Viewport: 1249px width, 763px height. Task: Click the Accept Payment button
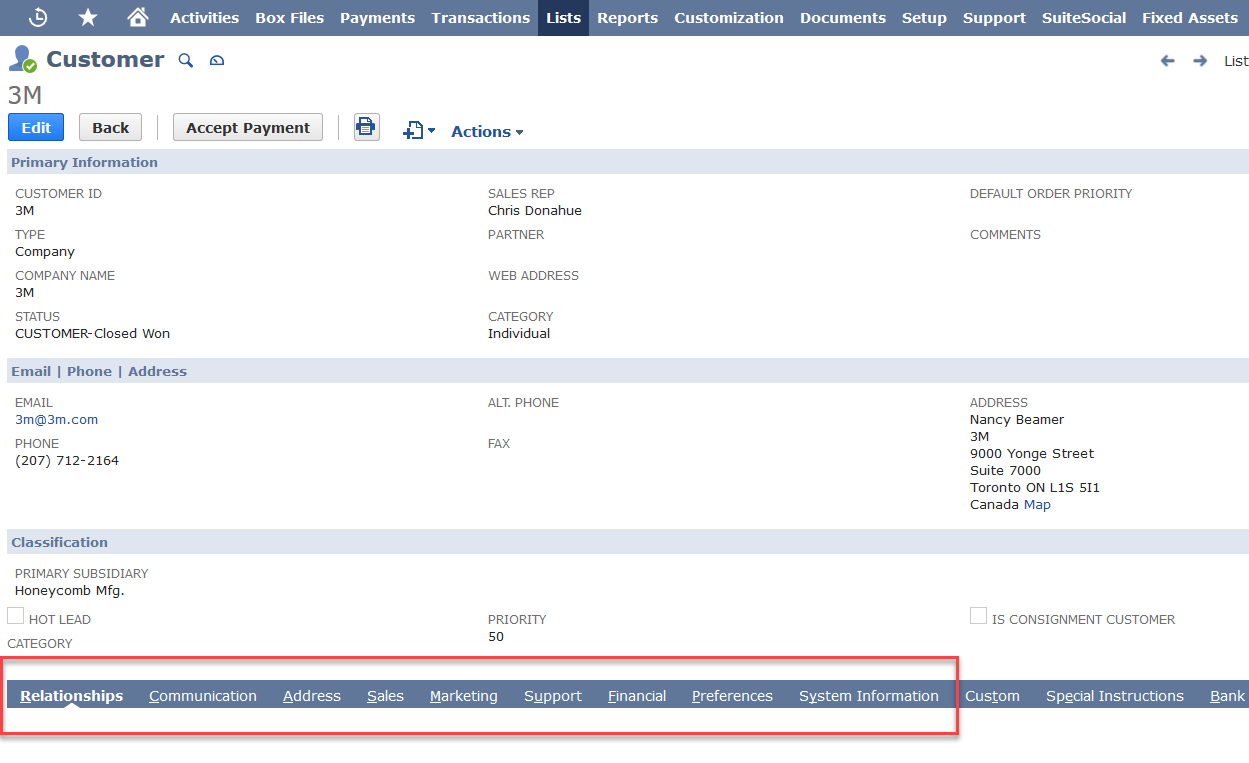tap(248, 127)
